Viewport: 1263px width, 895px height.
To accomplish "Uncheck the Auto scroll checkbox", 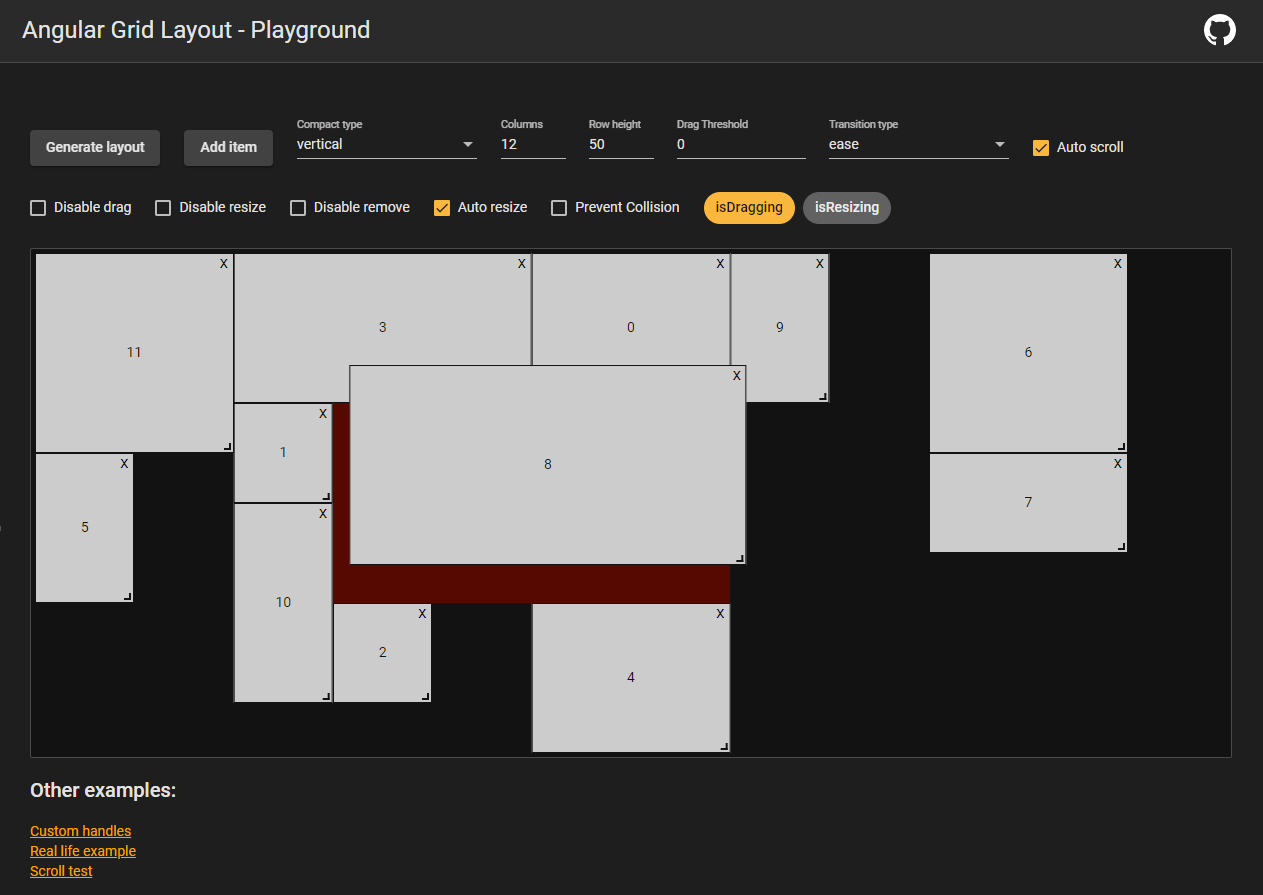I will coord(1041,147).
